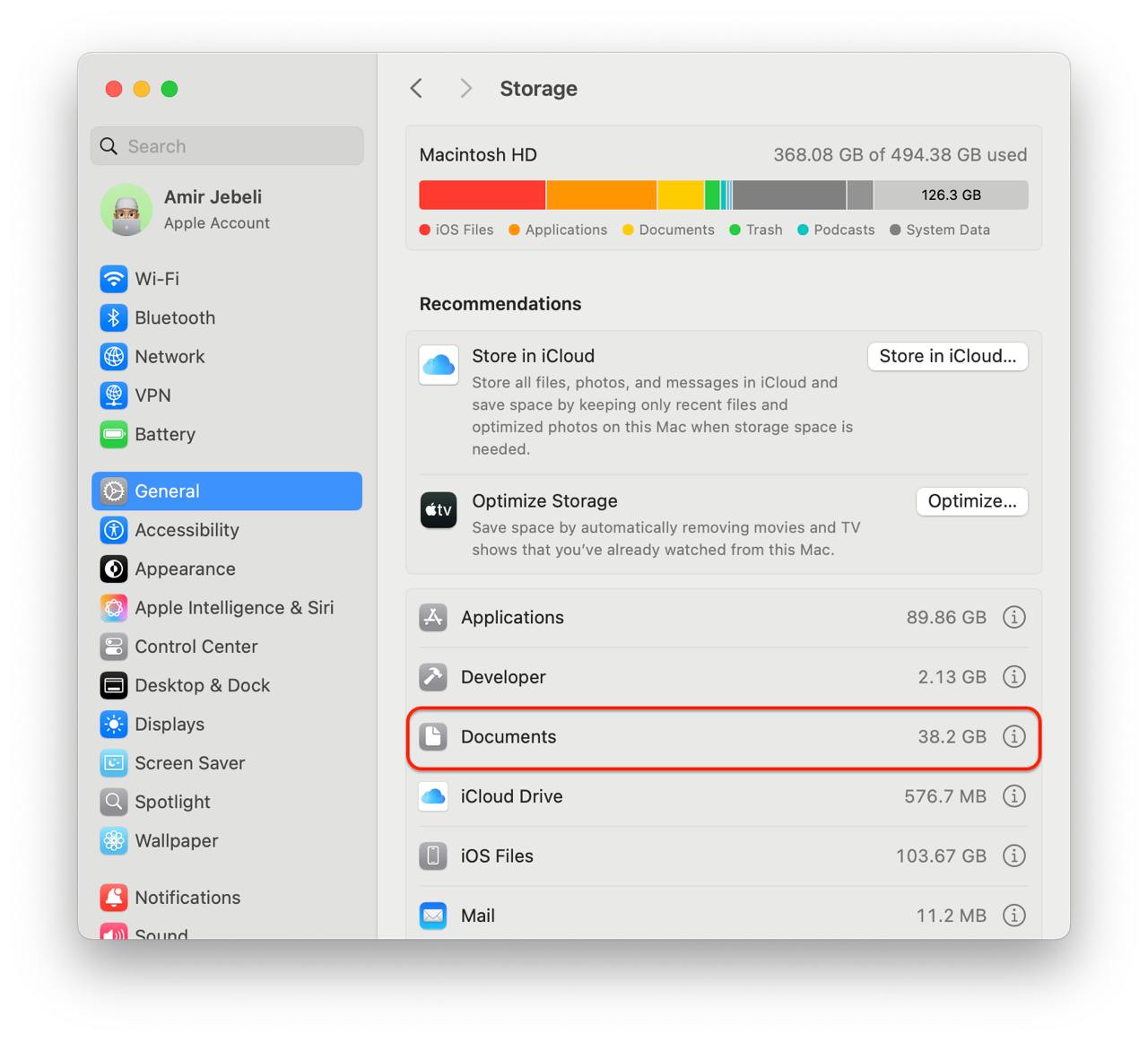Screen dimensions: 1148x1042
Task: Click the System Data legend label
Action: [948, 230]
